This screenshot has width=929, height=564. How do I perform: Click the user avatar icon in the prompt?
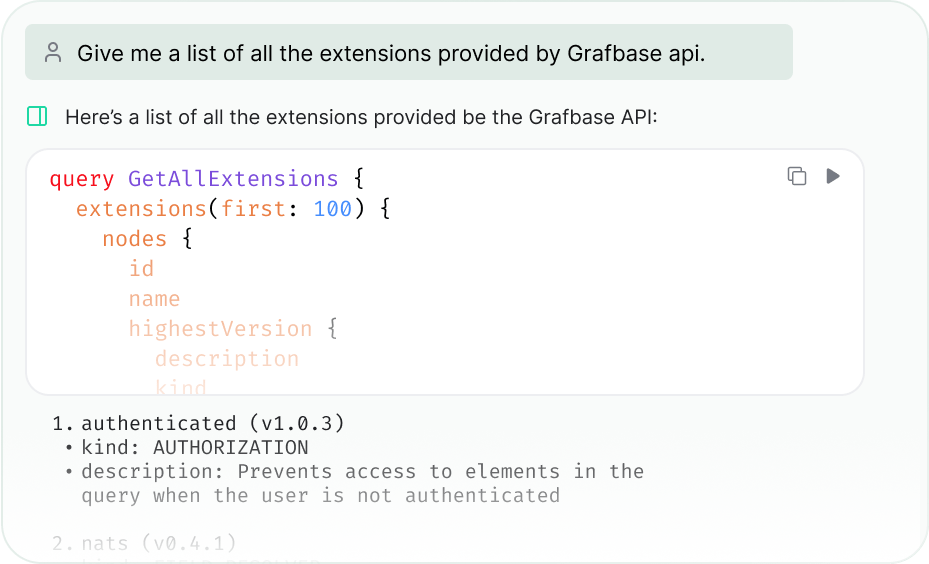[53, 53]
